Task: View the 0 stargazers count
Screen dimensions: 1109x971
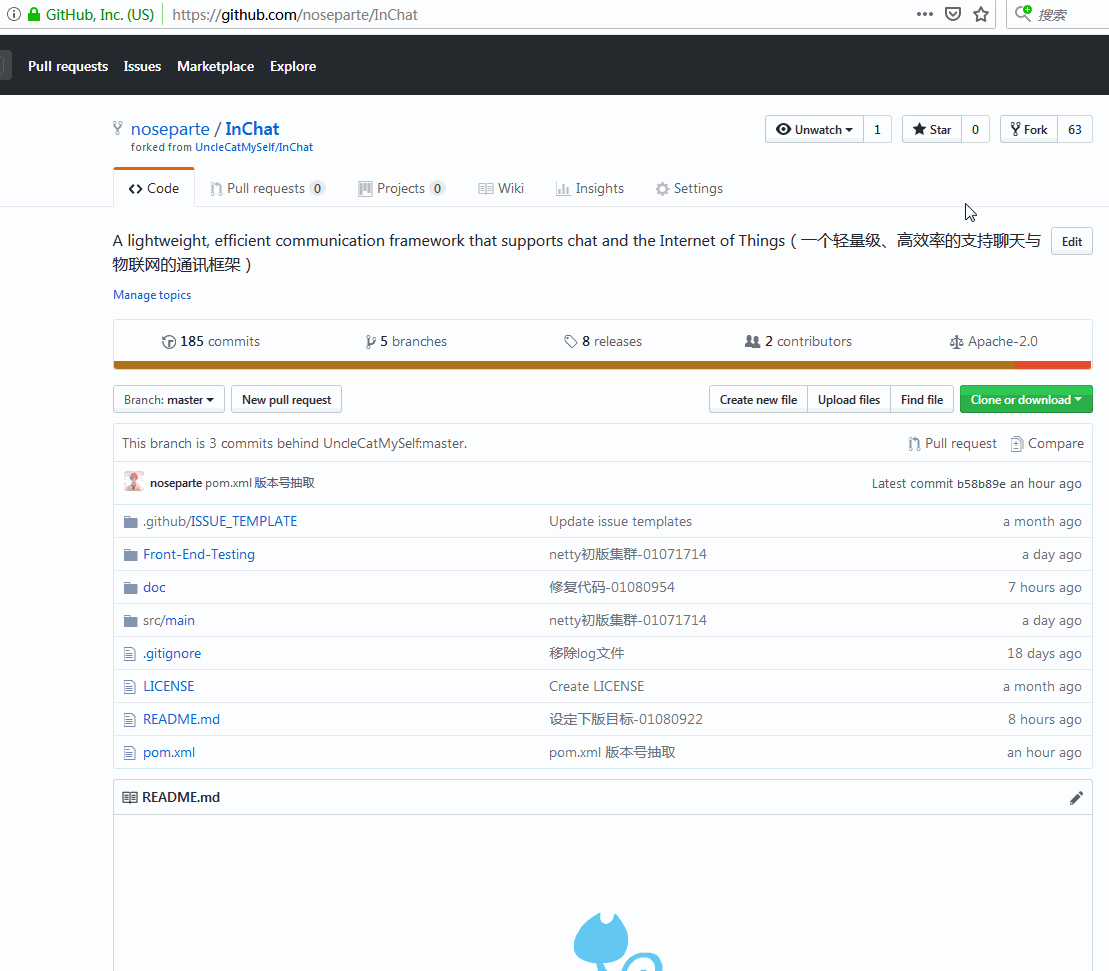Action: [975, 129]
